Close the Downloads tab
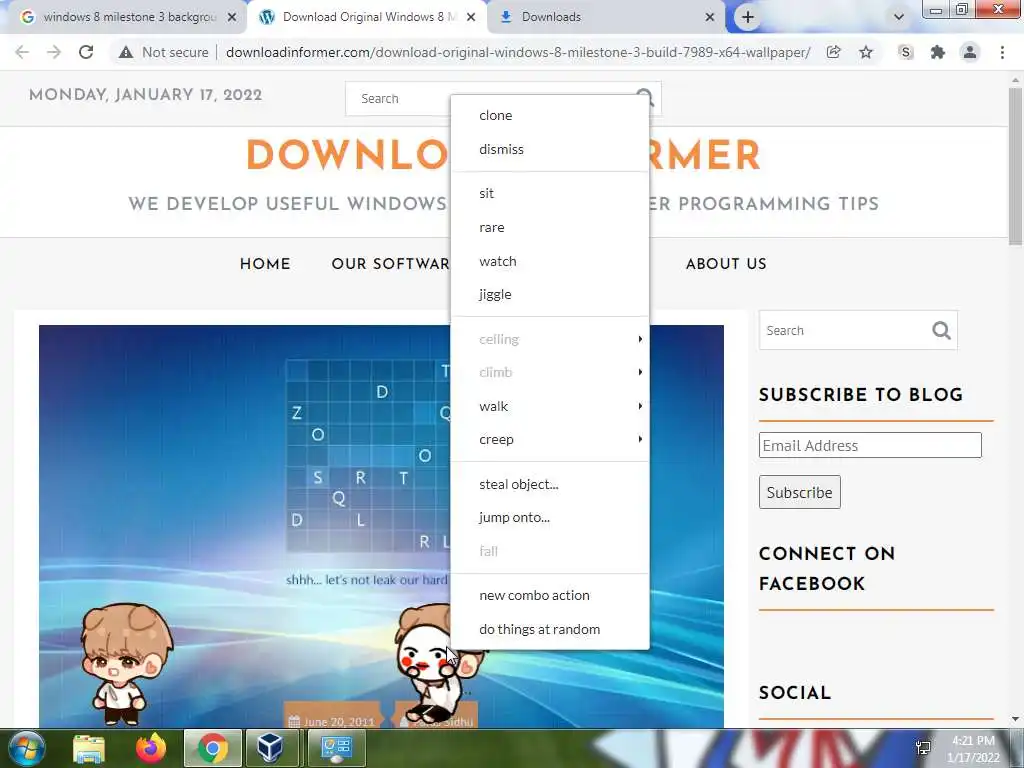The image size is (1024, 768). (x=710, y=17)
